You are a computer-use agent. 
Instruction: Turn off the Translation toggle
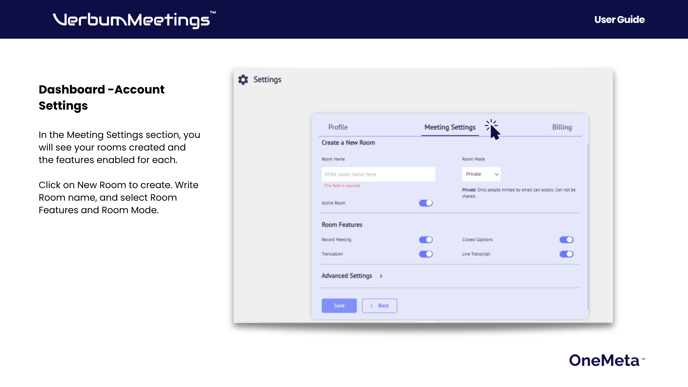click(x=426, y=254)
